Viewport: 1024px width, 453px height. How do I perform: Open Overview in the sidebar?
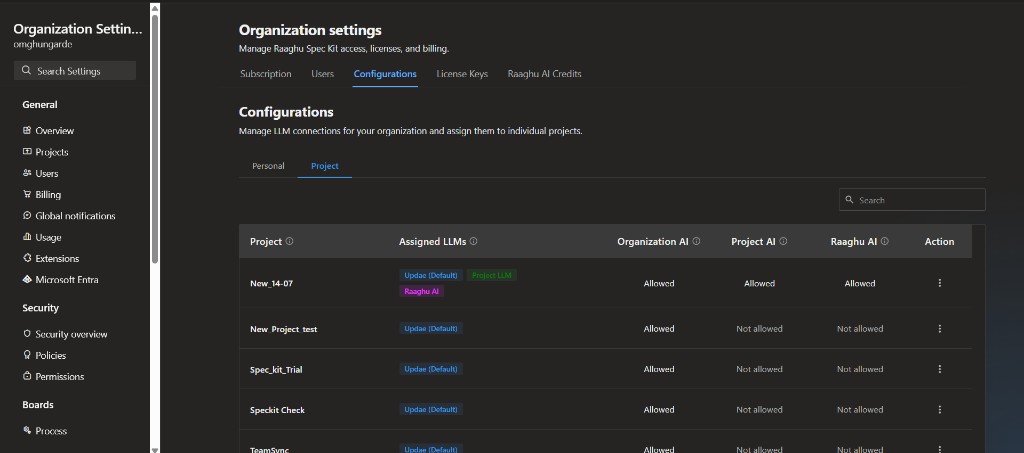tap(55, 131)
